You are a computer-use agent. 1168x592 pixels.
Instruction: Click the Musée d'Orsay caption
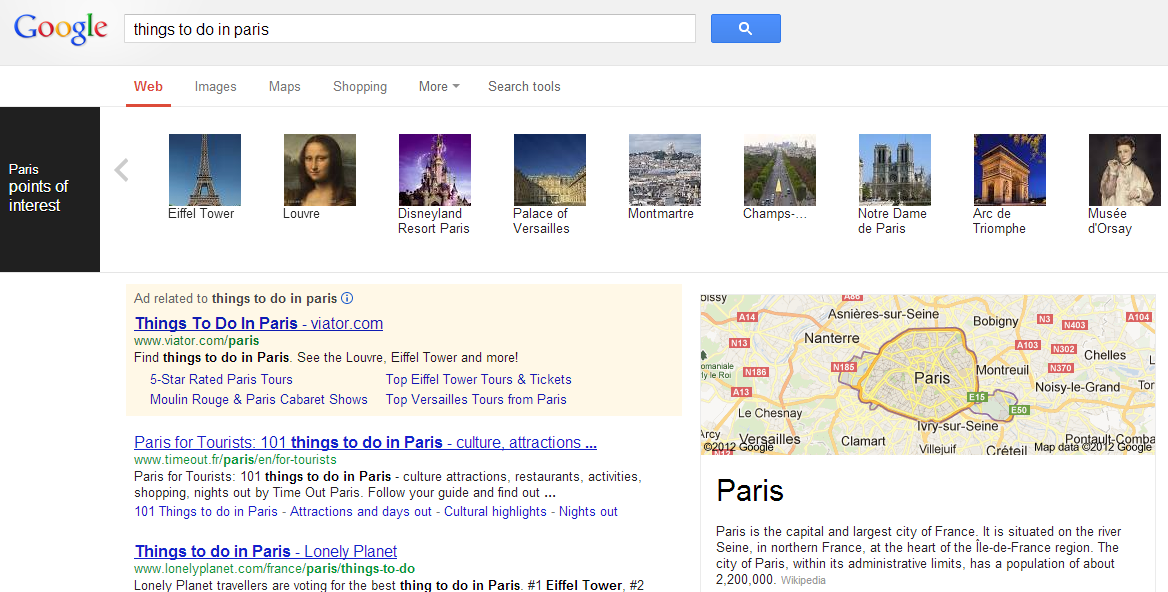point(1110,221)
